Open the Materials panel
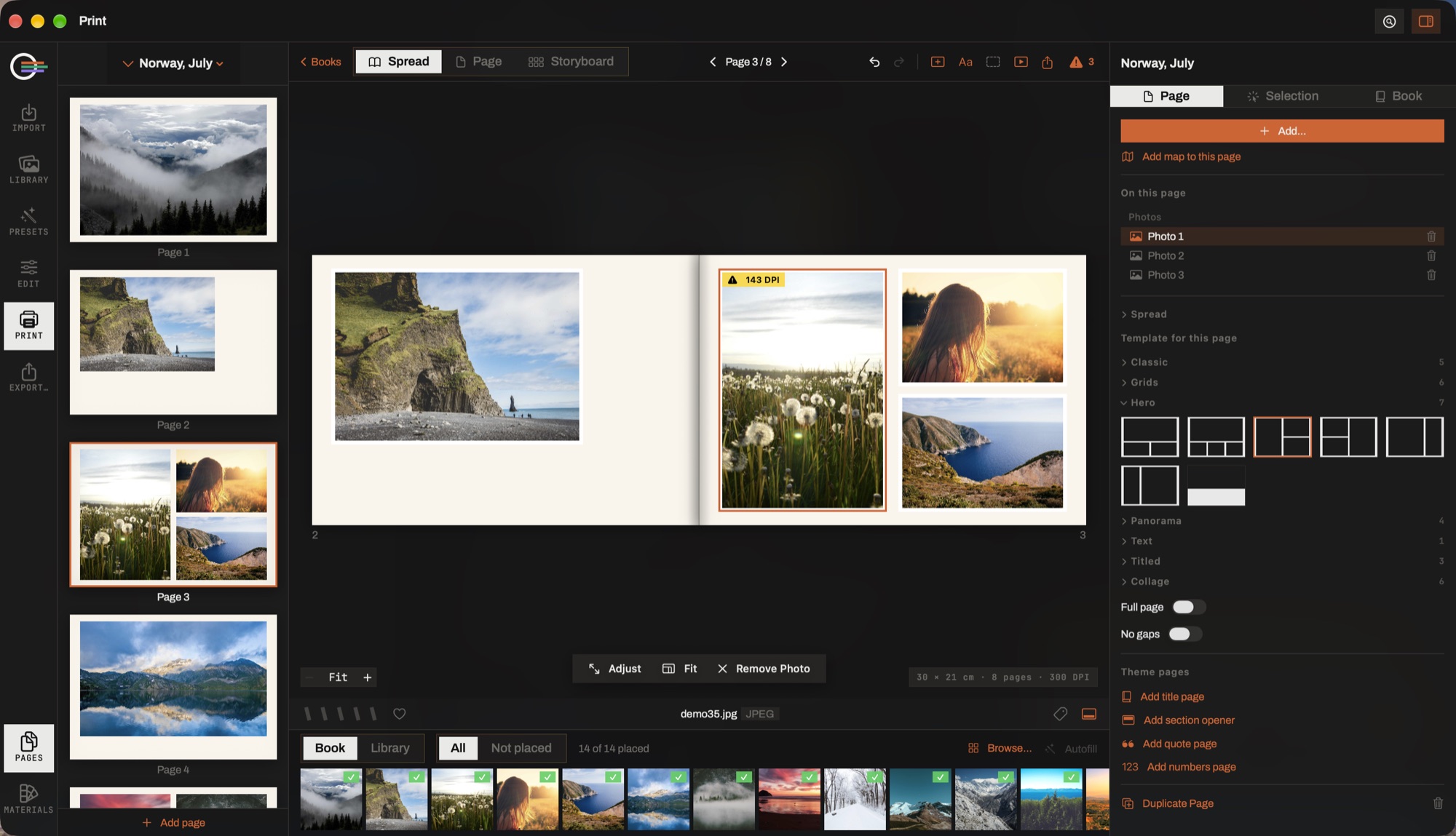 28,799
